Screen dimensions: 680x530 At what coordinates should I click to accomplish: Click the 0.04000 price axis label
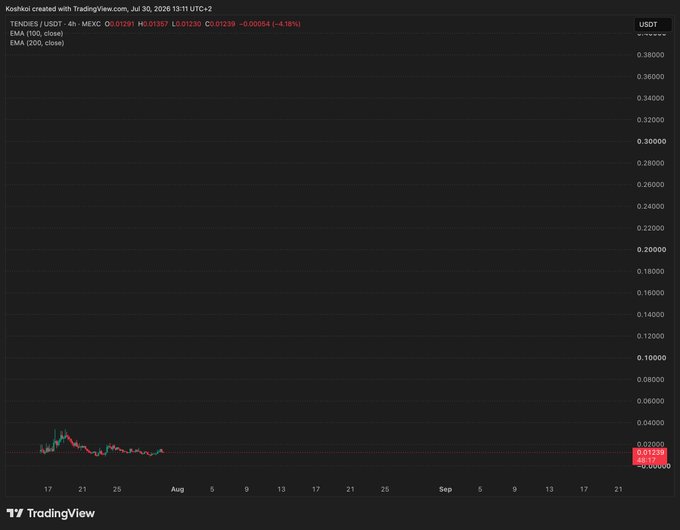pos(650,422)
